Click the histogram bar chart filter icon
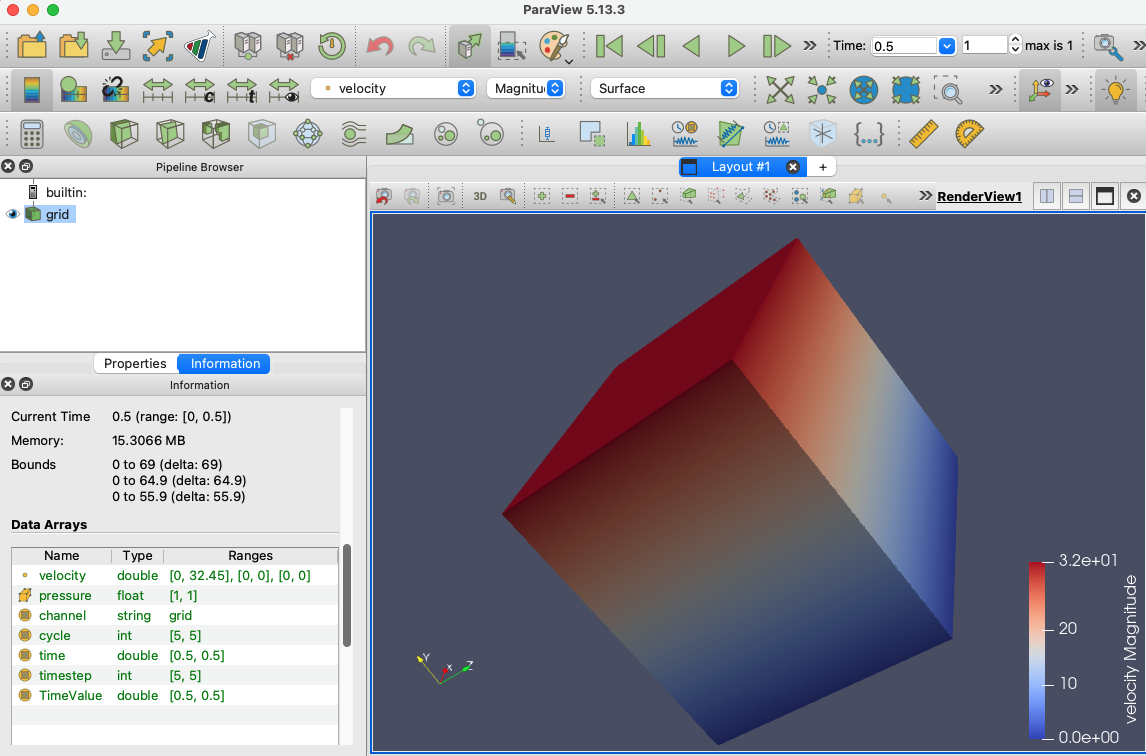 pyautogui.click(x=638, y=134)
